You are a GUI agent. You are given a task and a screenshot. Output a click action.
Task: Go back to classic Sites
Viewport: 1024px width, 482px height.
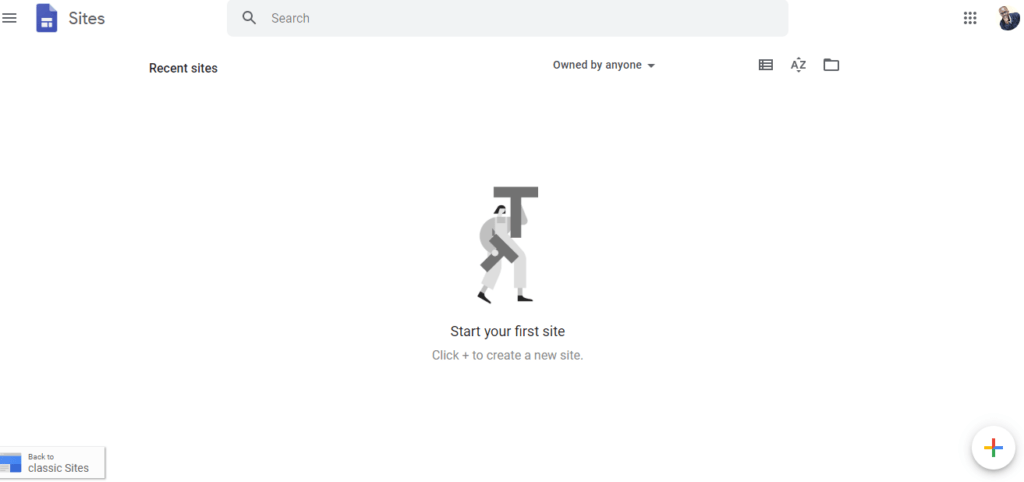pyautogui.click(x=58, y=463)
